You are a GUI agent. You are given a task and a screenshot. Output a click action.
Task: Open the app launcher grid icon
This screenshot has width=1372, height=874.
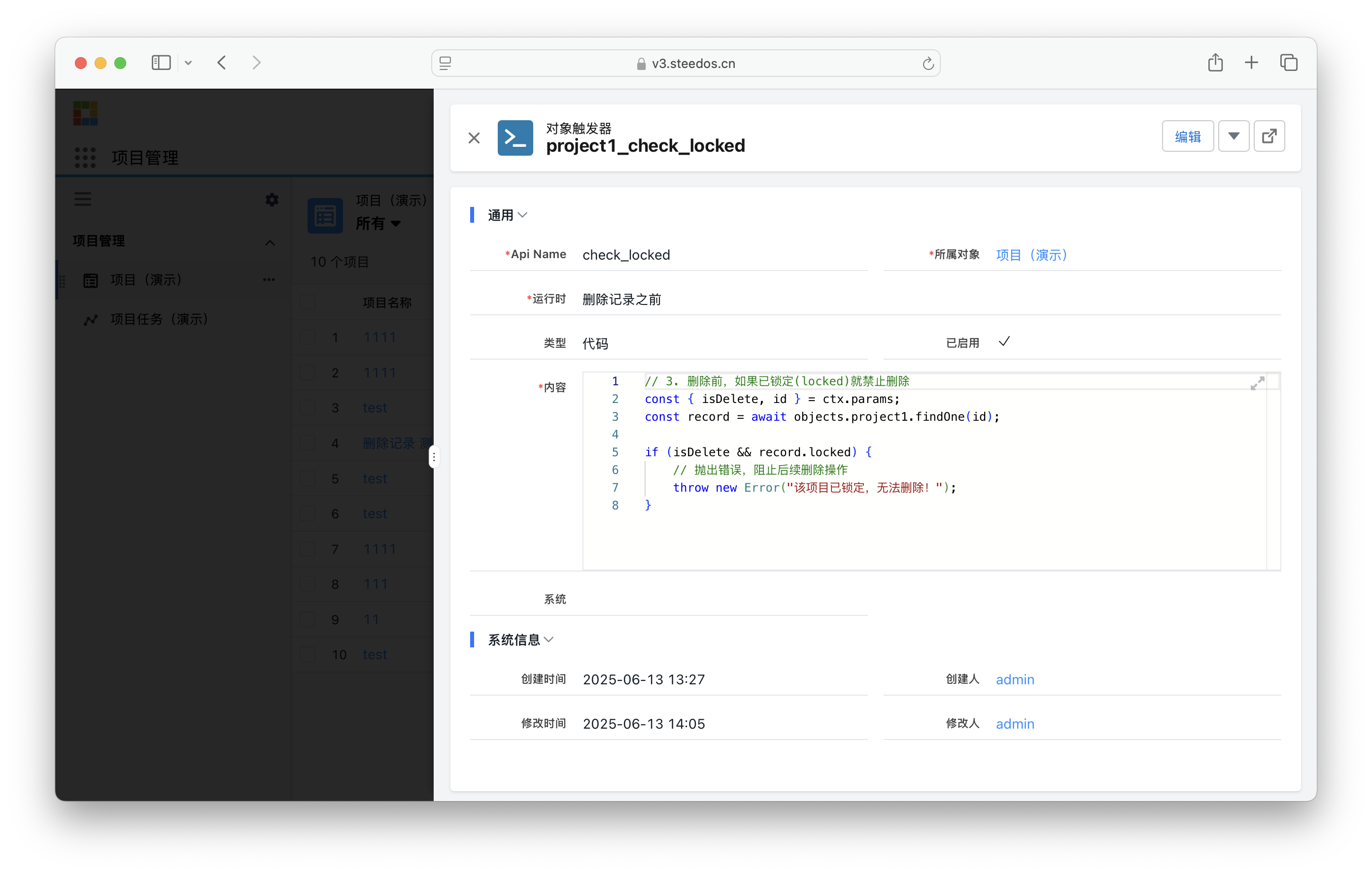[85, 157]
